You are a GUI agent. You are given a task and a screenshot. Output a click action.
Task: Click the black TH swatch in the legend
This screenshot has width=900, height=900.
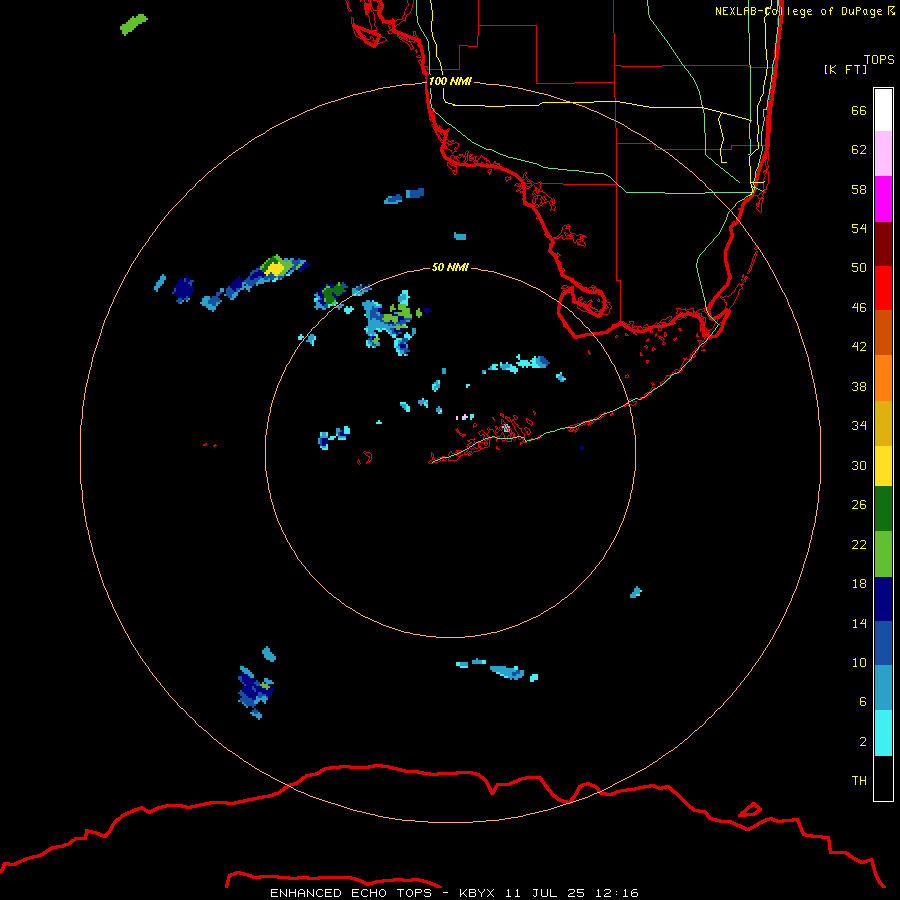click(x=883, y=778)
